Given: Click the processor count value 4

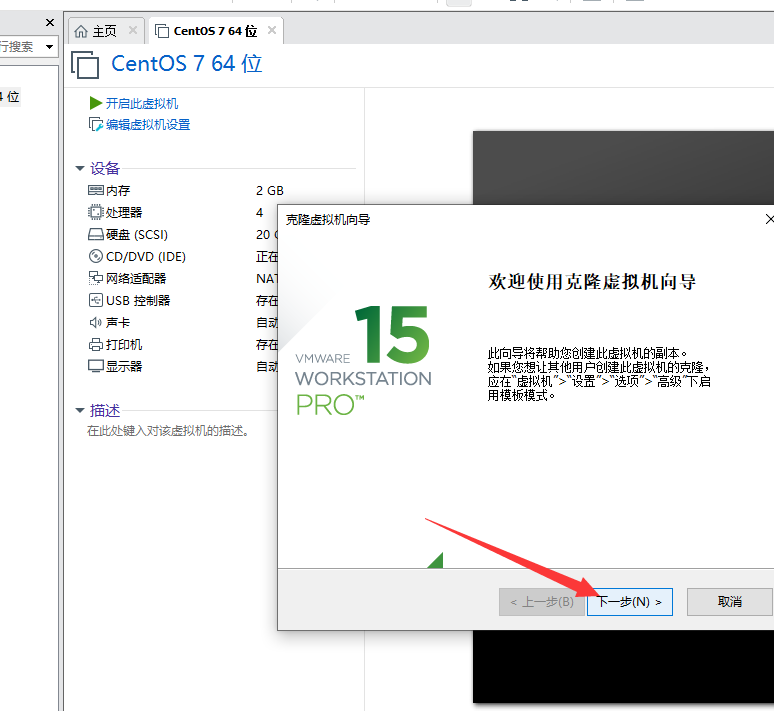Looking at the screenshot, I should click(260, 212).
